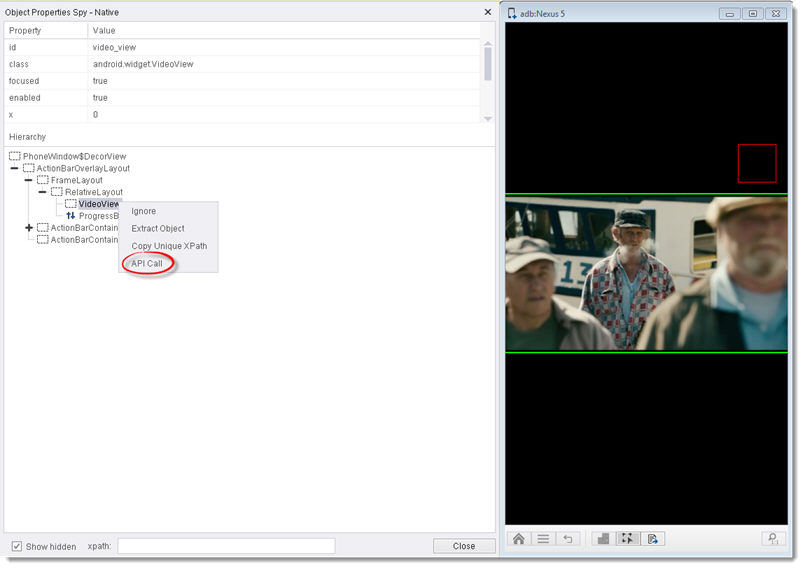Choose API Call from context menu
The image size is (803, 568).
147,263
